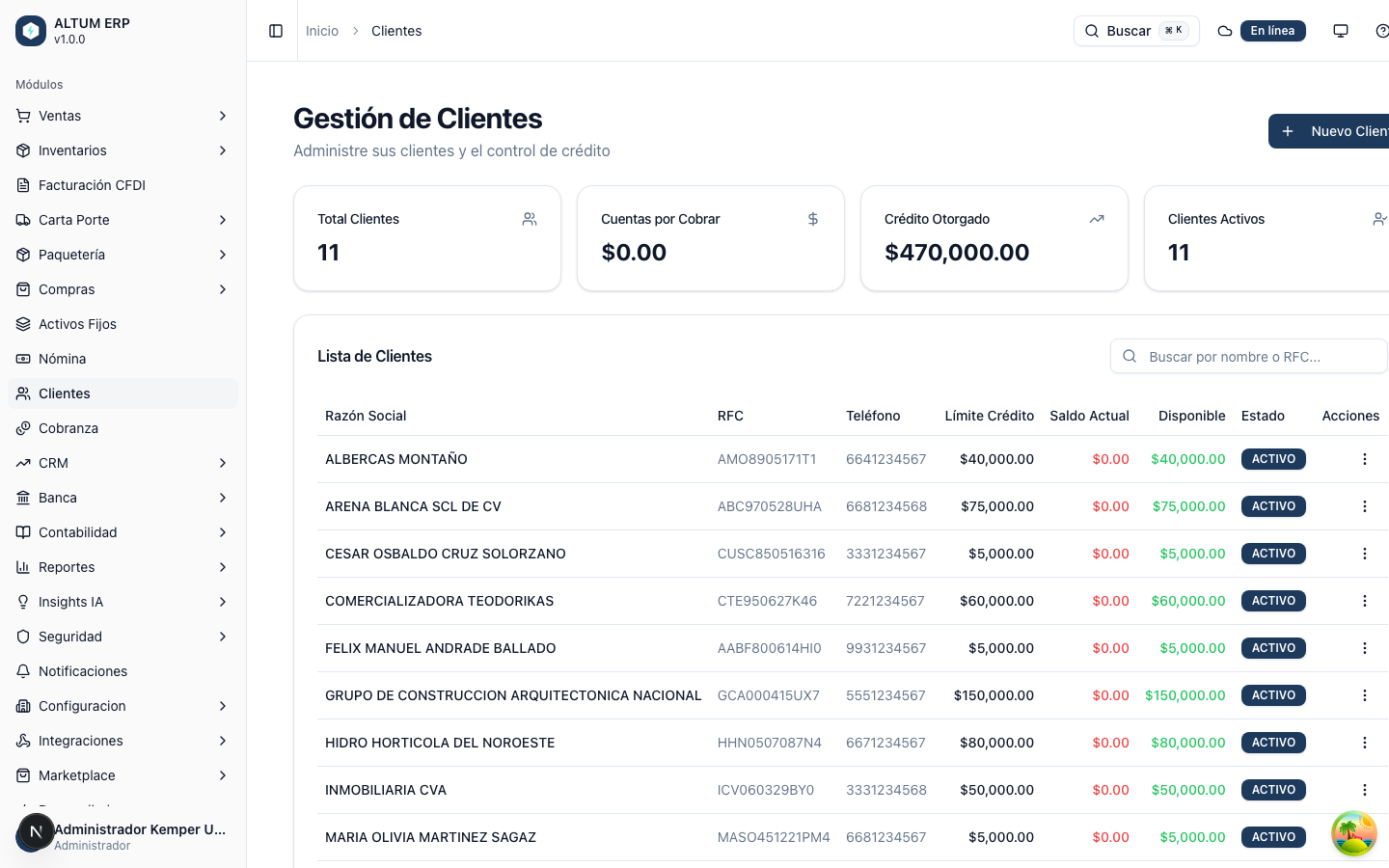Click the cloud sync status icon
This screenshot has width=1389, height=868.
tap(1225, 31)
